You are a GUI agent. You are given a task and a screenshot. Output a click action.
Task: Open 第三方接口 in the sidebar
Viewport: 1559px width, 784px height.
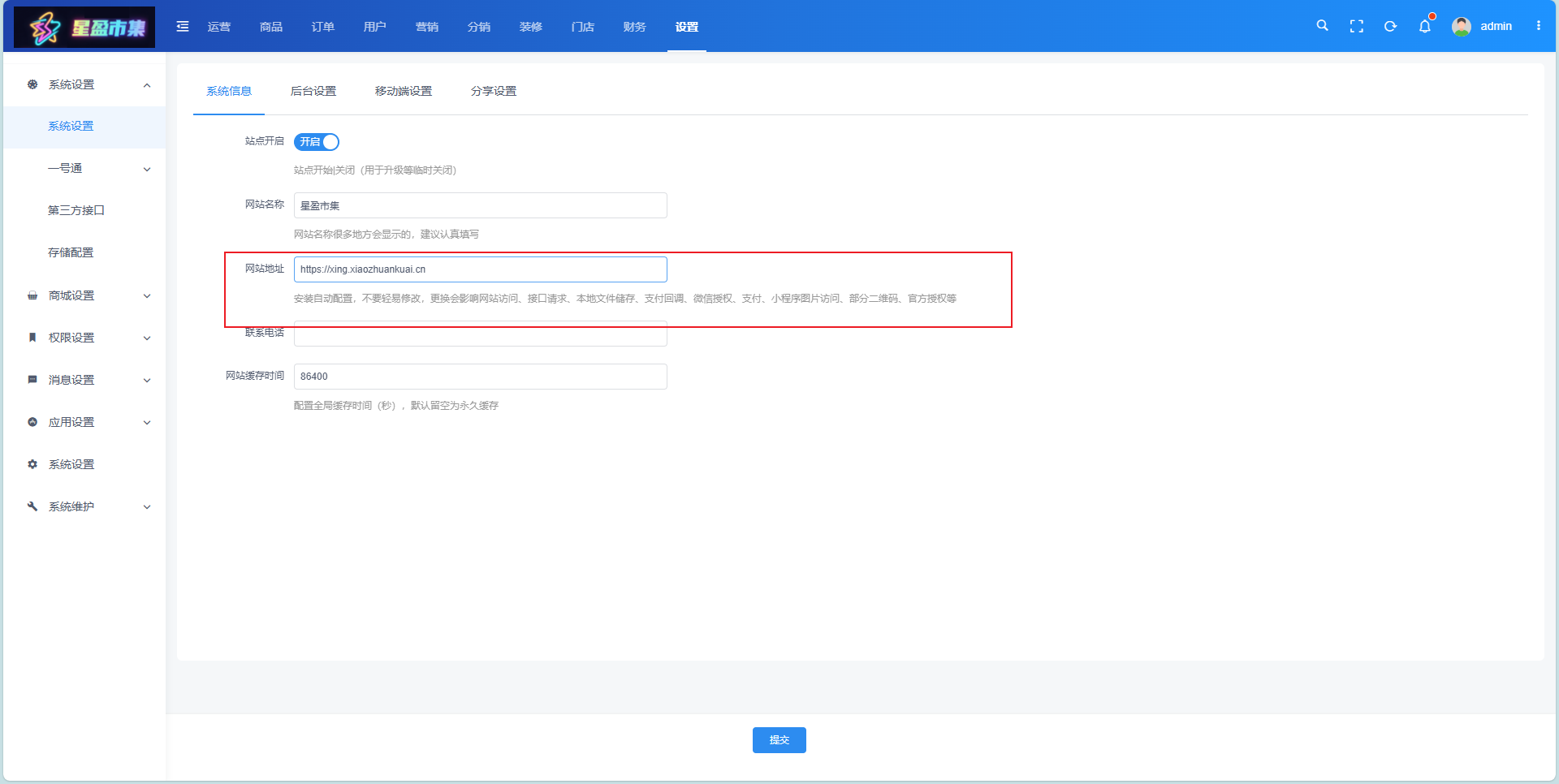pyautogui.click(x=76, y=210)
